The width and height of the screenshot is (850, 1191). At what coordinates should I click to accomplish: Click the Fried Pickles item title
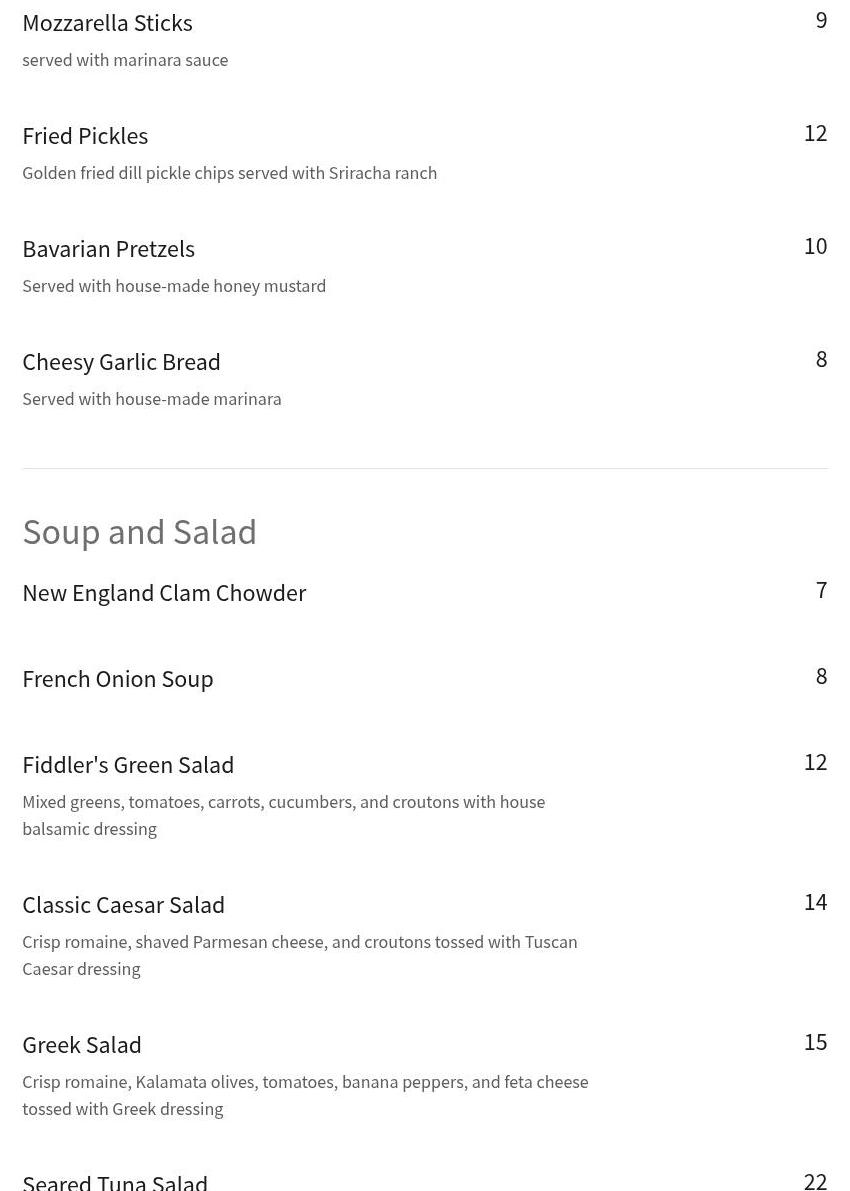click(85, 136)
